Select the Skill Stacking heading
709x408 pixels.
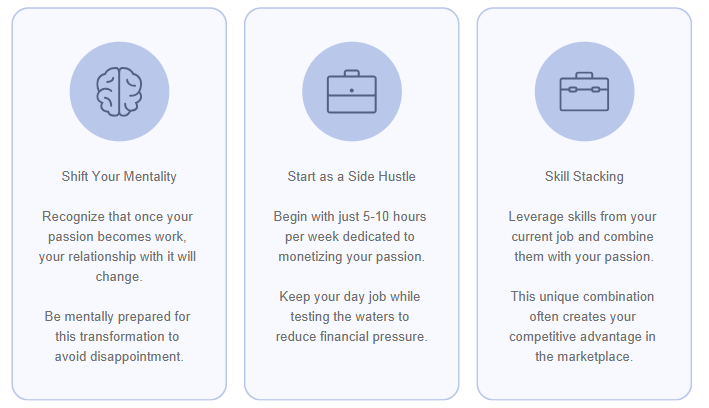coord(584,177)
